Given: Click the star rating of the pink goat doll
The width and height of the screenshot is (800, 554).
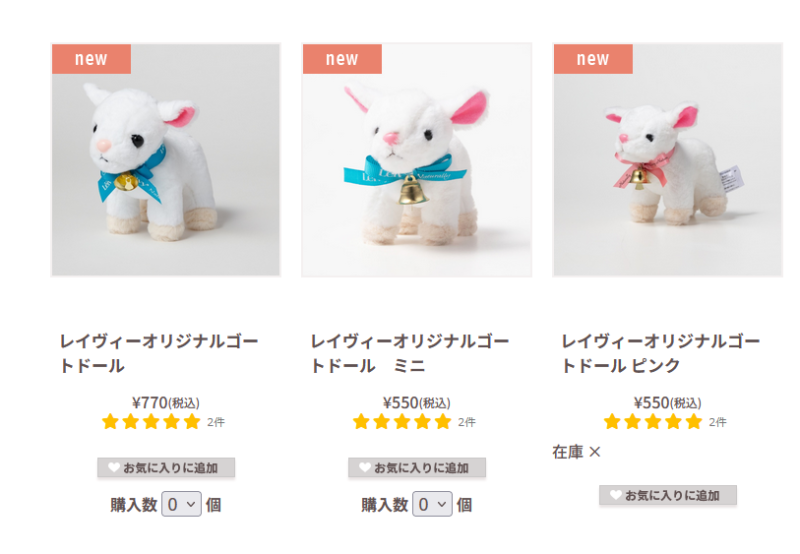Looking at the screenshot, I should pyautogui.click(x=653, y=422).
